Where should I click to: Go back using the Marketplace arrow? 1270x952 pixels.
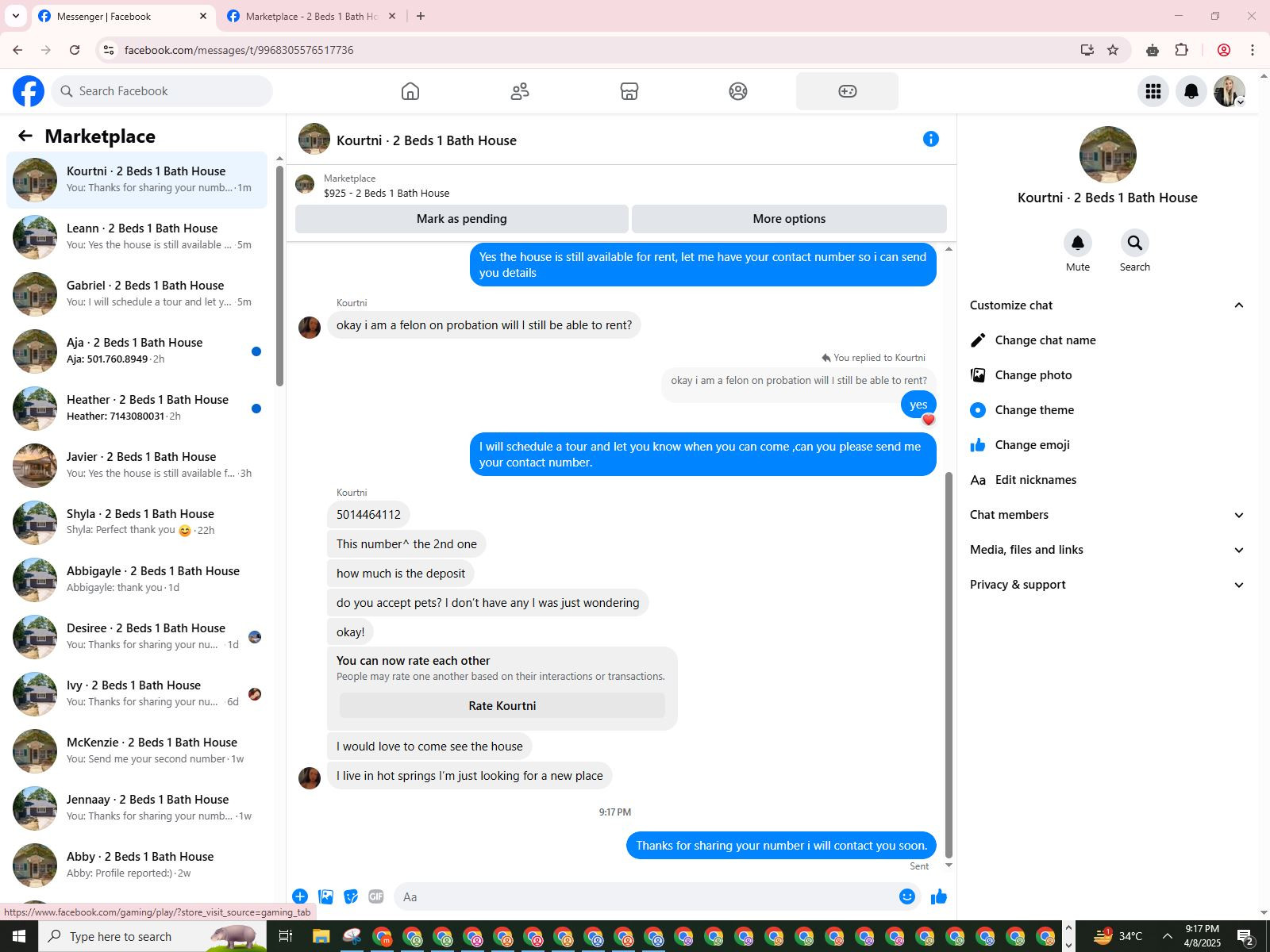(x=25, y=136)
